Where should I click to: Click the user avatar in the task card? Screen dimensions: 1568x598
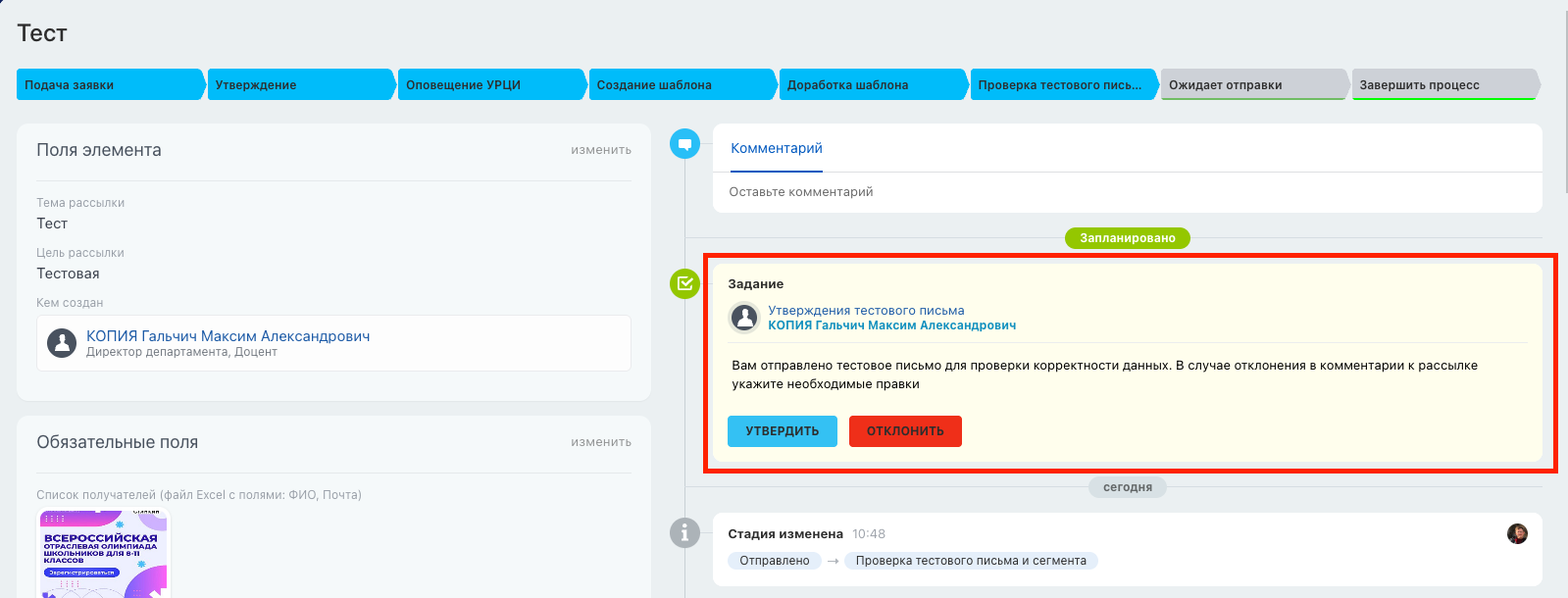(745, 318)
